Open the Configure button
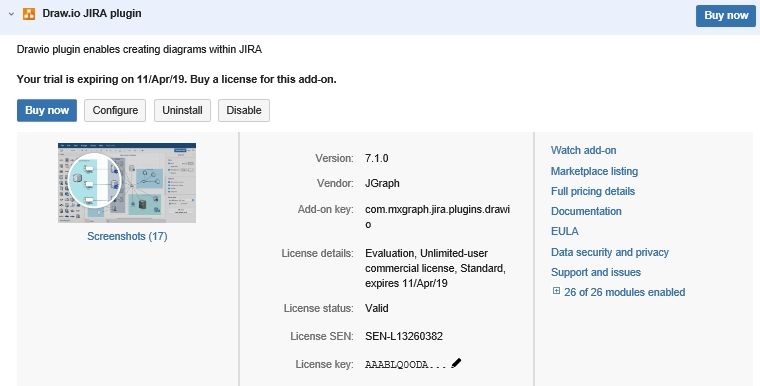The image size is (760, 386). click(x=115, y=111)
